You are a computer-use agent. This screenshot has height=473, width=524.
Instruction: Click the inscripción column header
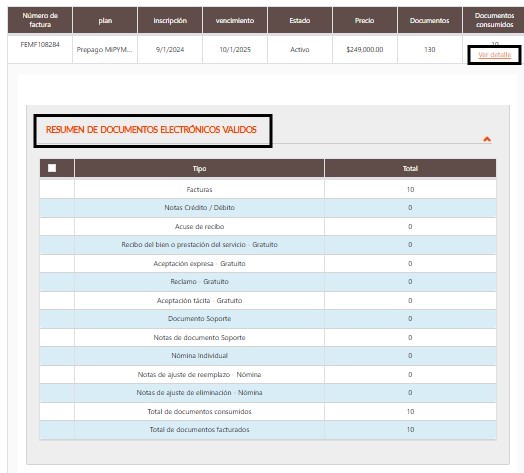(170, 20)
